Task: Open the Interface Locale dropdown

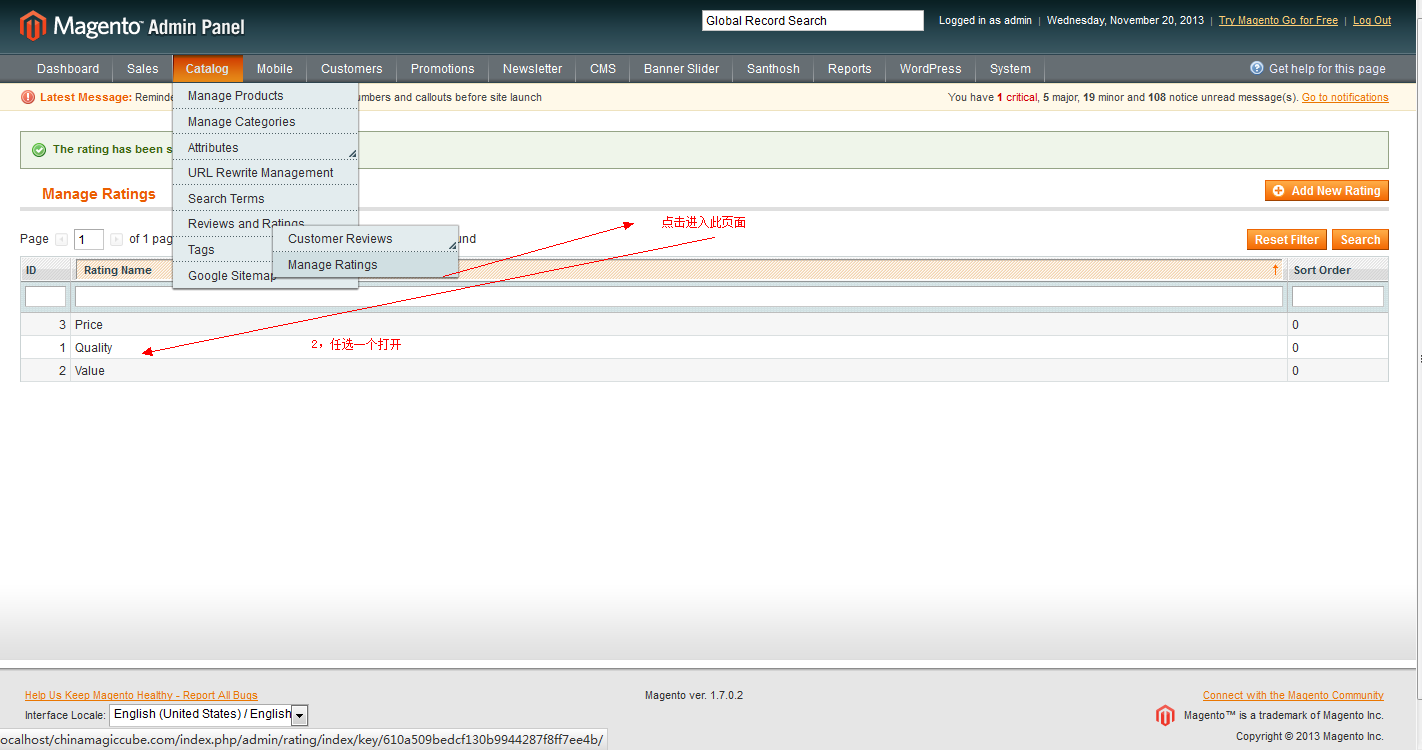Action: pyautogui.click(x=208, y=714)
